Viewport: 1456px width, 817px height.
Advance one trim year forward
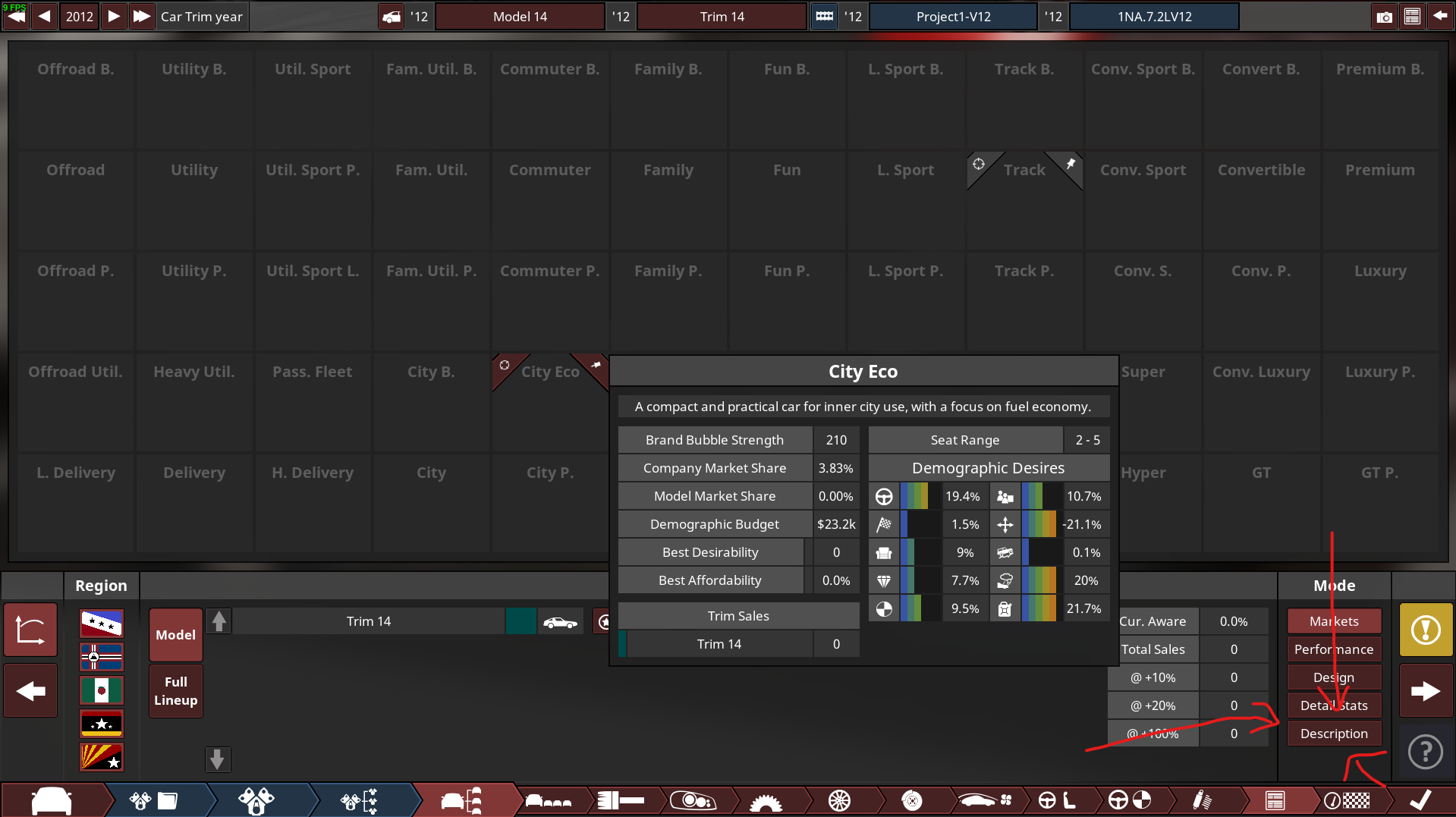(113, 16)
